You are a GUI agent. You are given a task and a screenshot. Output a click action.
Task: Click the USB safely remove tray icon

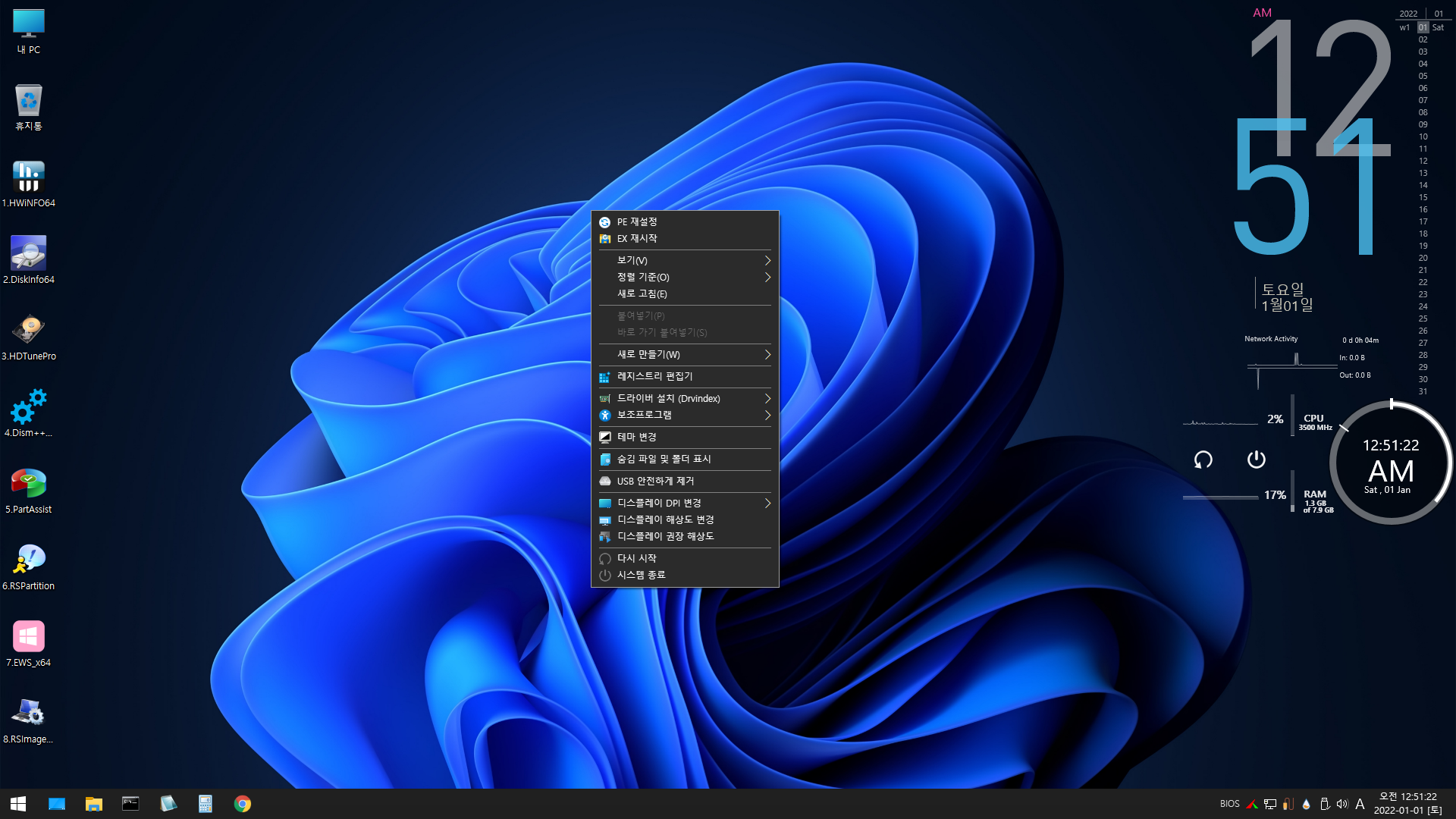pyautogui.click(x=1324, y=804)
